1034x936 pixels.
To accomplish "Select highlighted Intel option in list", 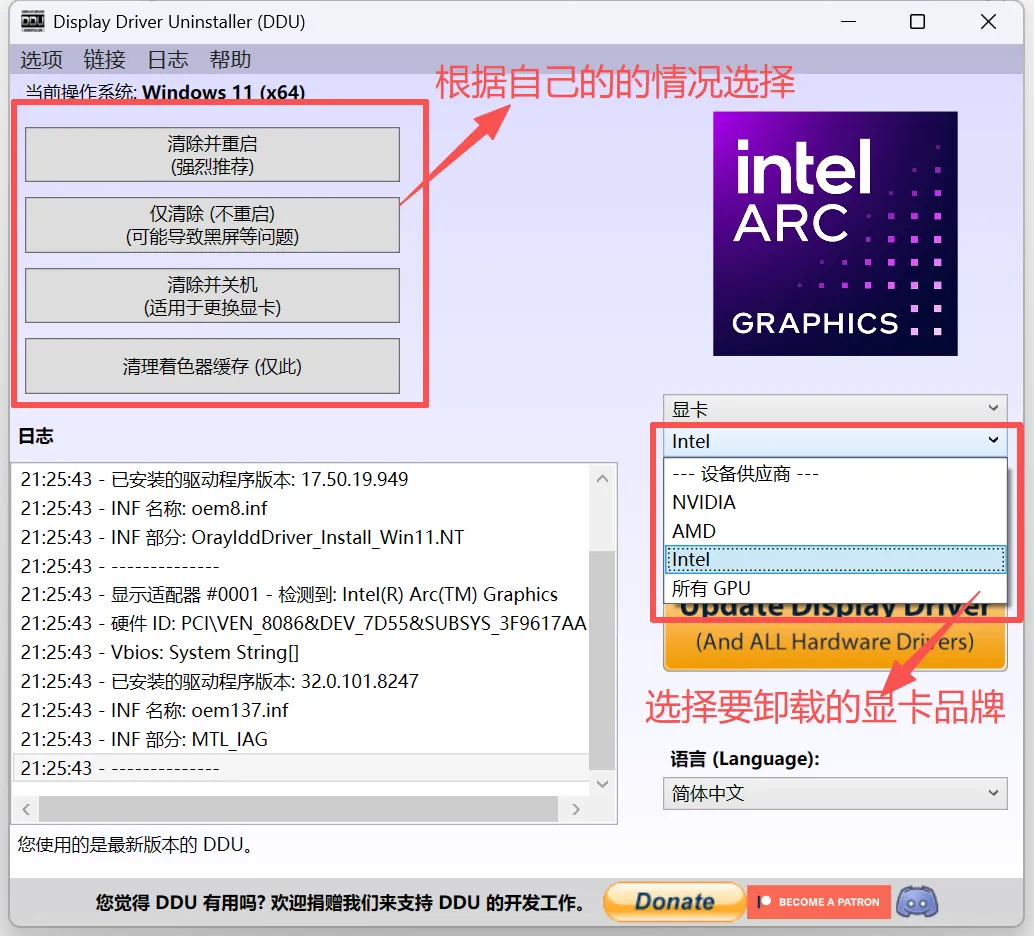I will pyautogui.click(x=835, y=559).
